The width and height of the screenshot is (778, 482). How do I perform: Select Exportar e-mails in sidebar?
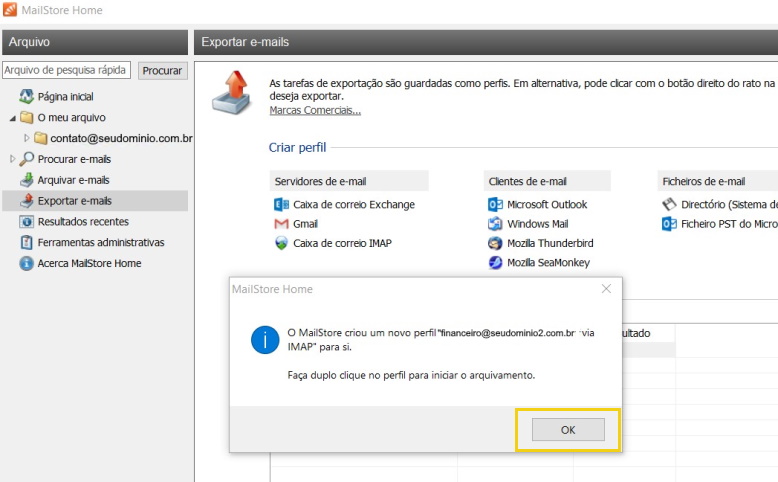coord(95,201)
